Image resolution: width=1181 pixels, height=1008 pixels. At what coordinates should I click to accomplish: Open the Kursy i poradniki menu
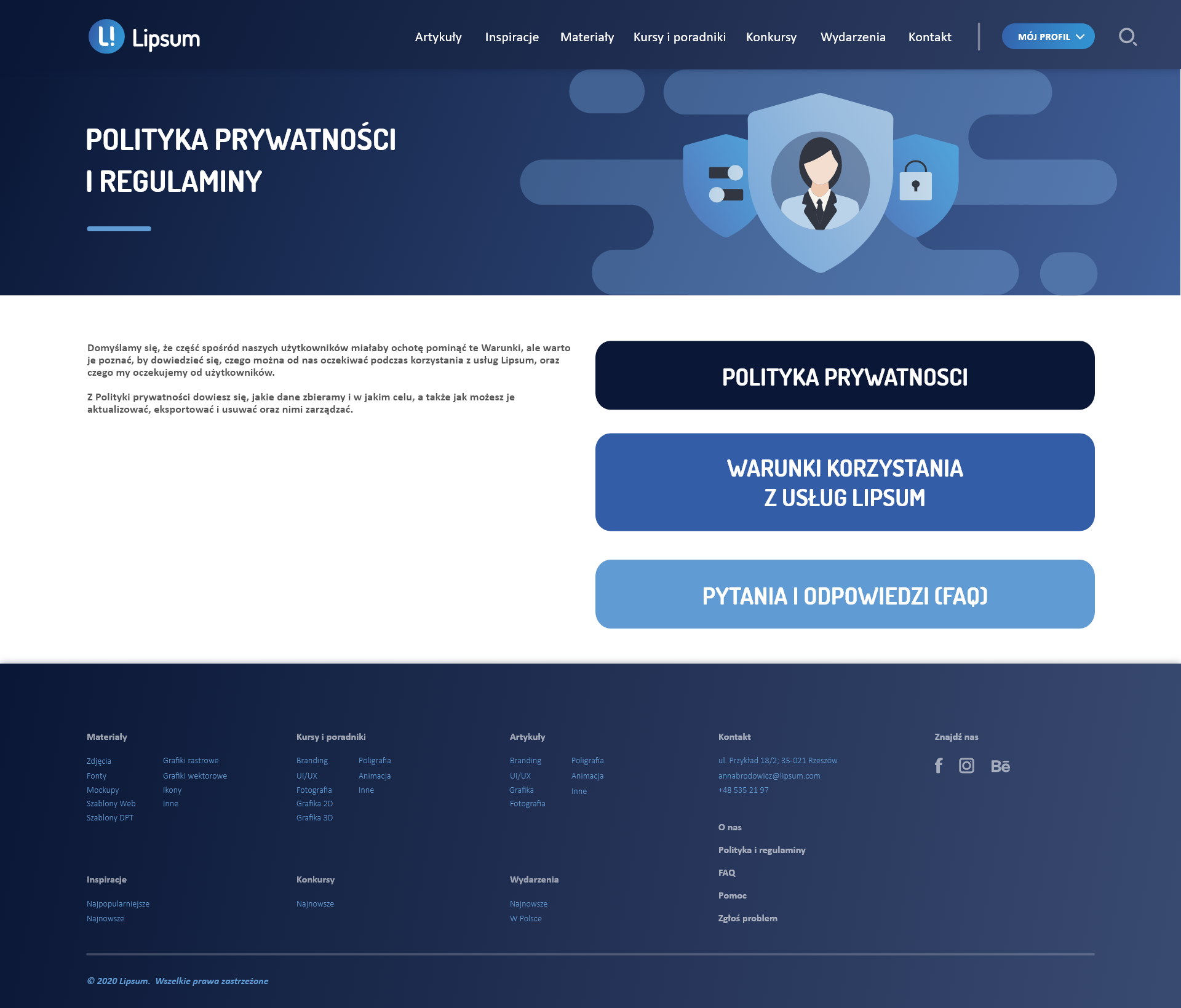click(x=679, y=37)
